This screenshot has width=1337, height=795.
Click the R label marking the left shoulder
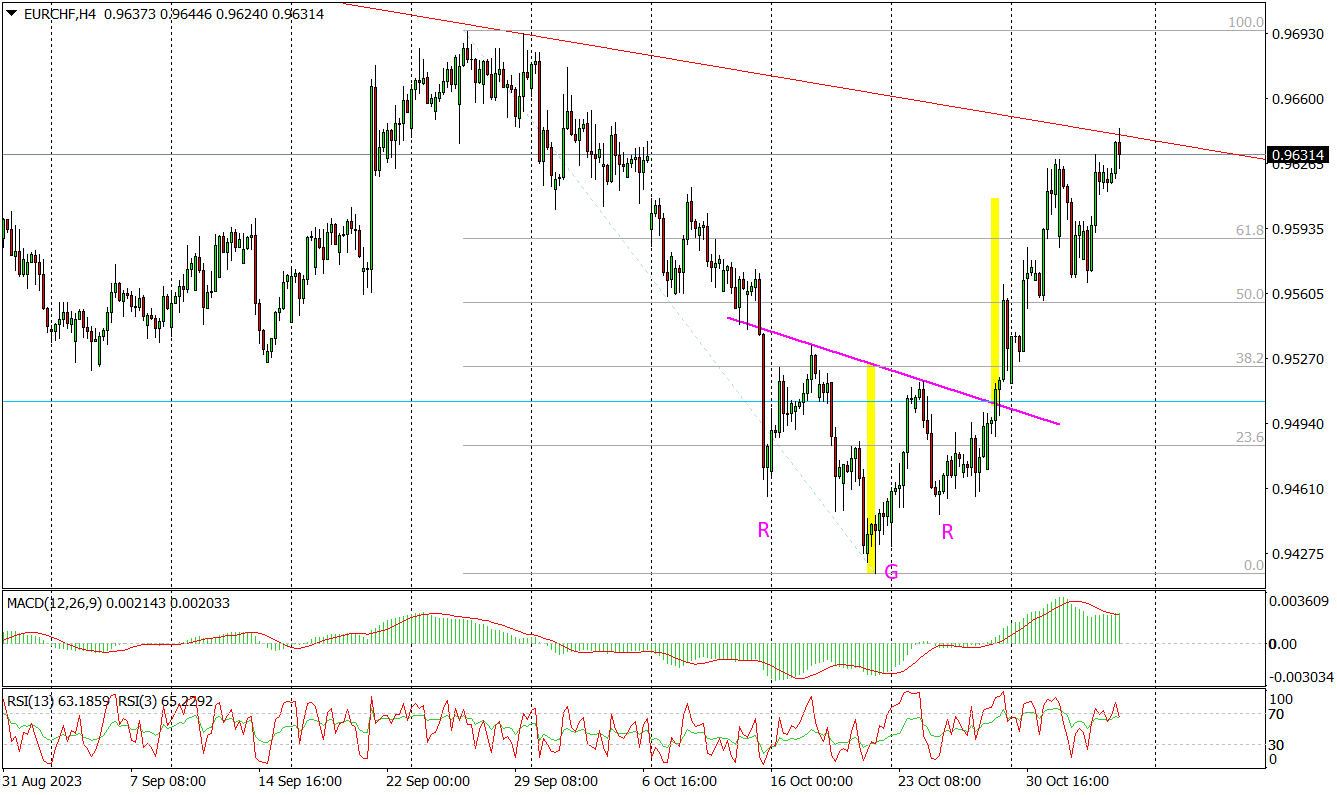(x=763, y=530)
